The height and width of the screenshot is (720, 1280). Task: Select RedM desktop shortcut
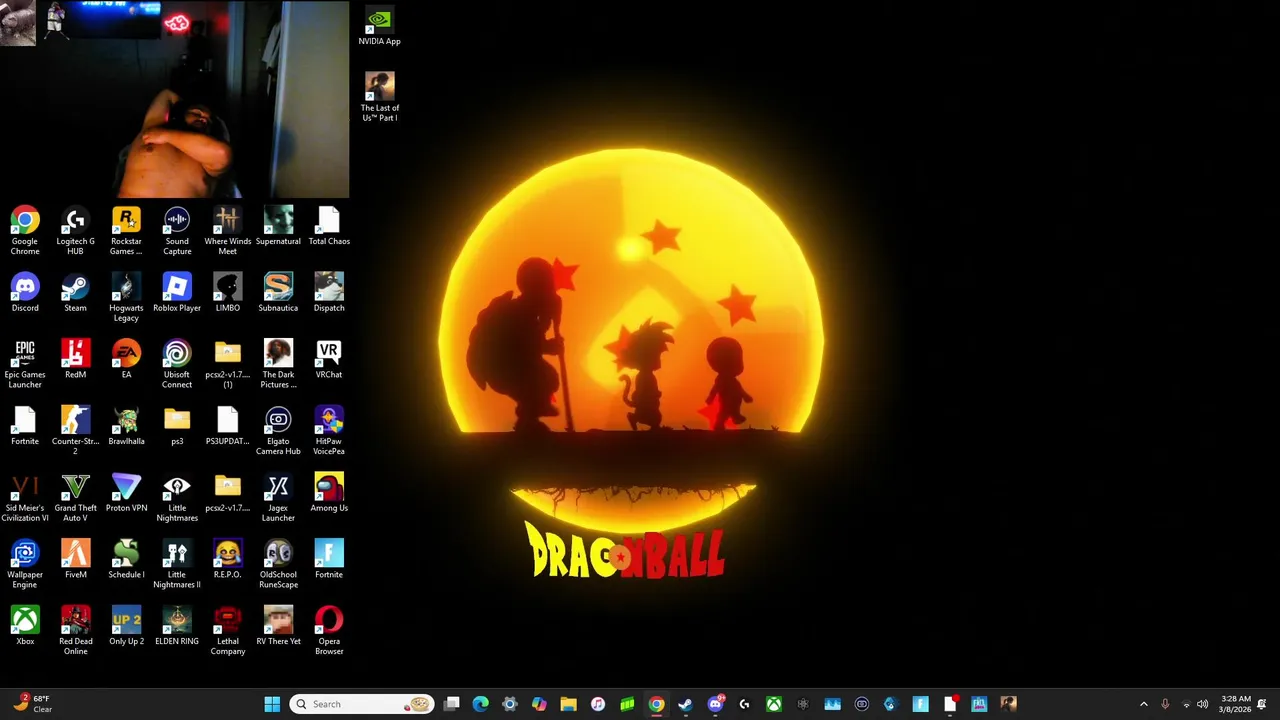75,360
